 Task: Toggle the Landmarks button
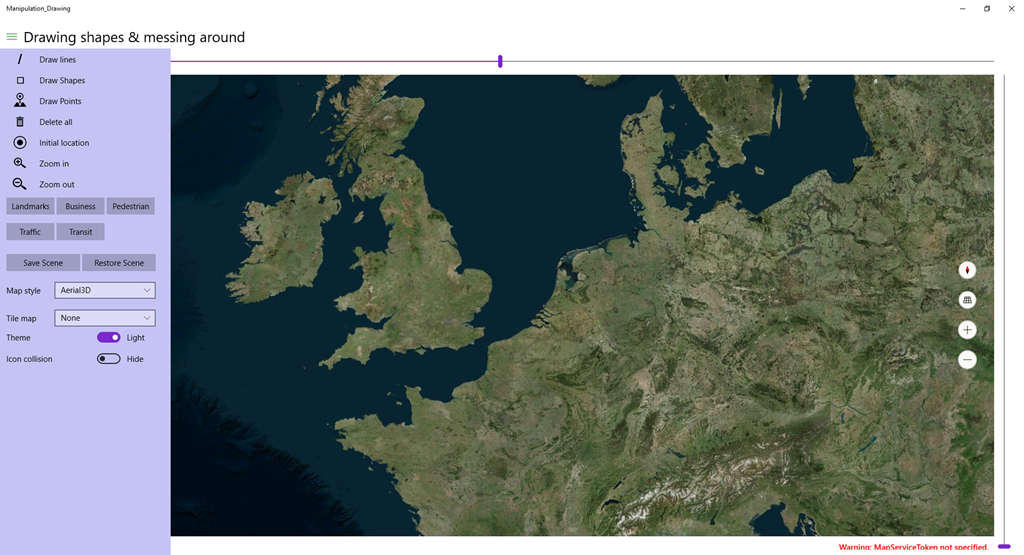click(x=30, y=206)
